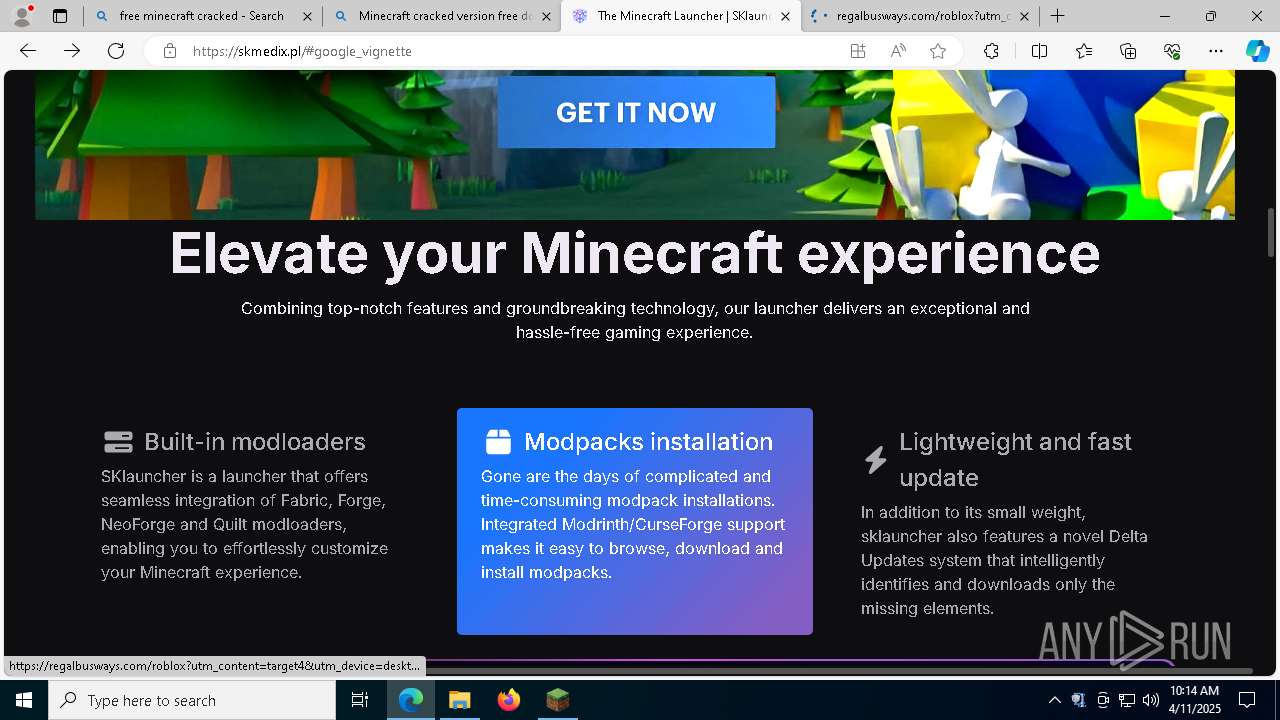The height and width of the screenshot is (720, 1280).
Task: Activate the Read aloud icon
Action: pos(898,51)
